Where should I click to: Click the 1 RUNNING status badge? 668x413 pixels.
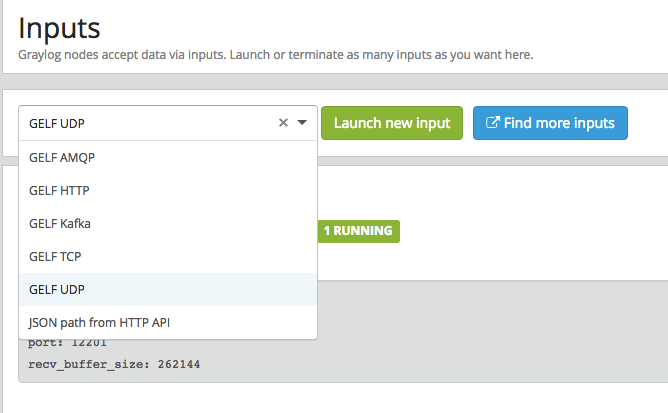point(357,231)
